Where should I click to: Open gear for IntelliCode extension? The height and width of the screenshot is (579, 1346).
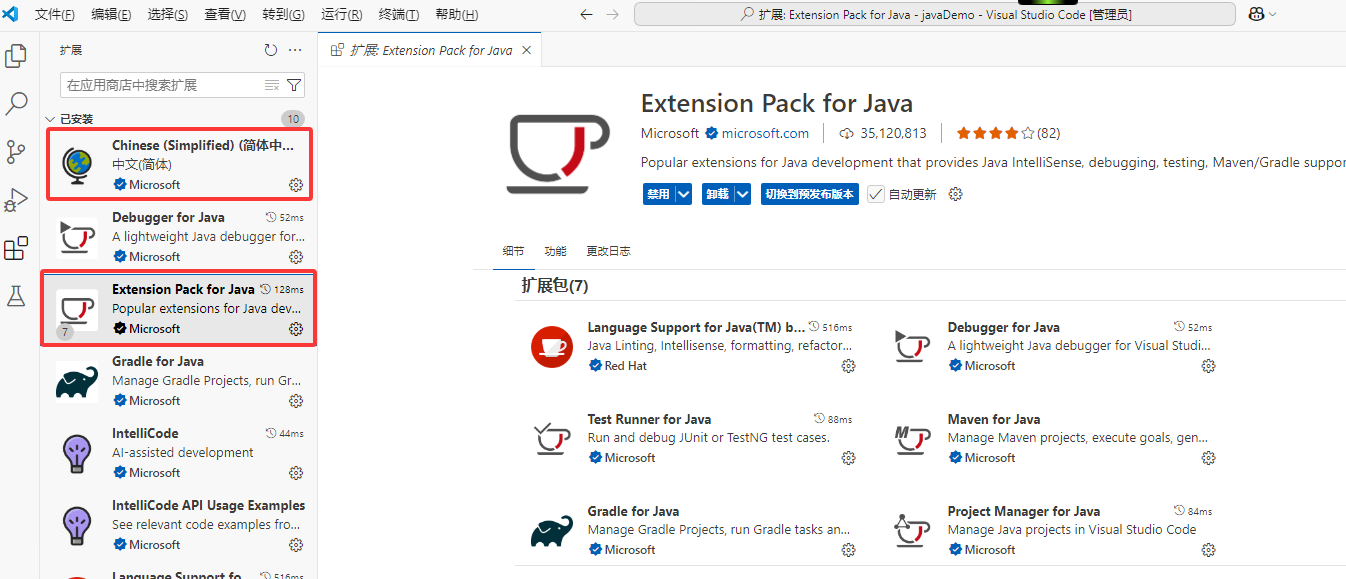pyautogui.click(x=296, y=473)
